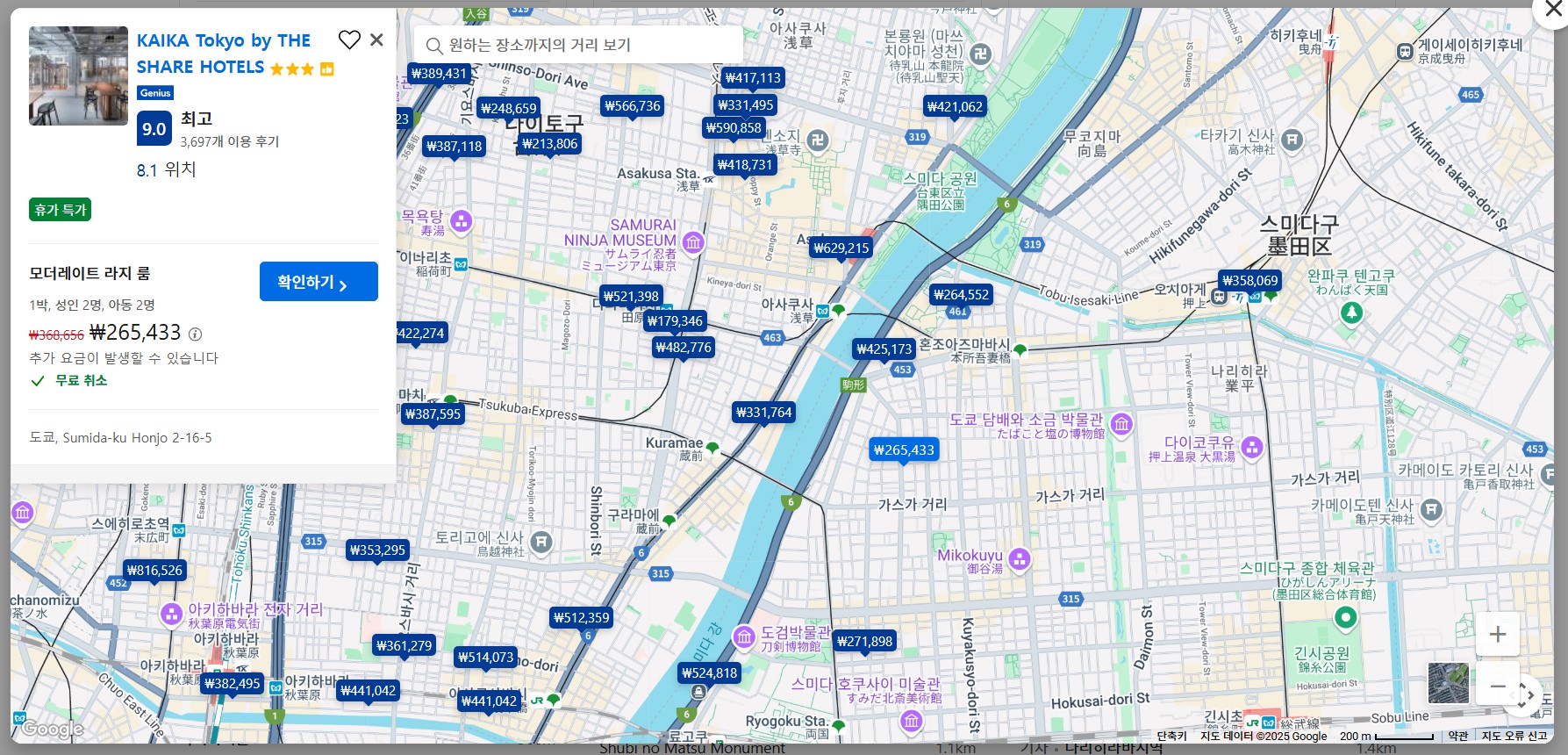Select the ₩590,858 price marker
The width and height of the screenshot is (1568, 755).
734,127
